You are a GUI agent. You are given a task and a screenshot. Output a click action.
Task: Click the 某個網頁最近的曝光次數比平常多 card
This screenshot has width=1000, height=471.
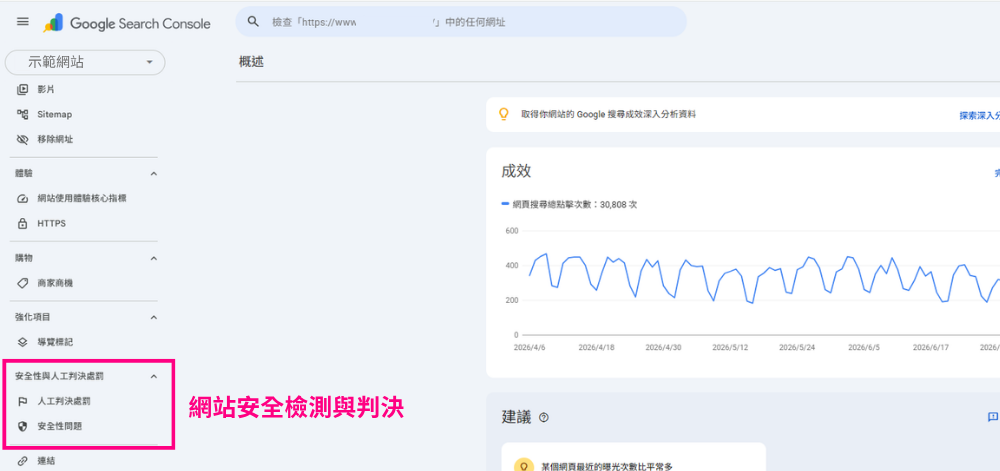[633, 457]
